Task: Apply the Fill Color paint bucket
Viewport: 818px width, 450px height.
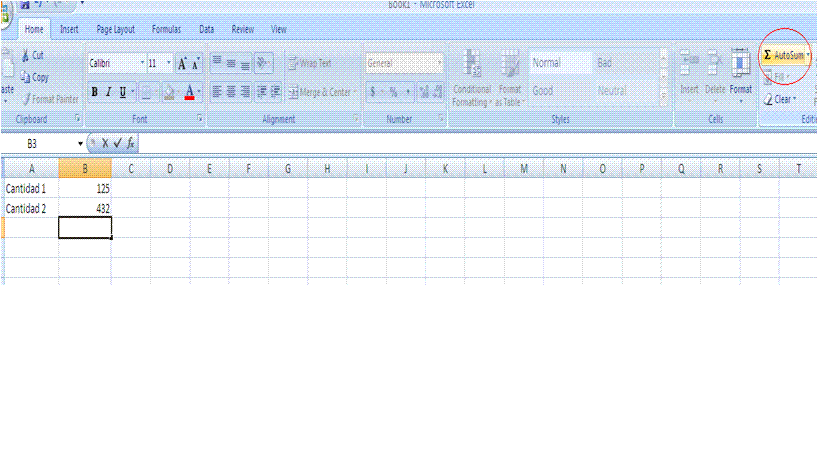Action: coord(169,93)
